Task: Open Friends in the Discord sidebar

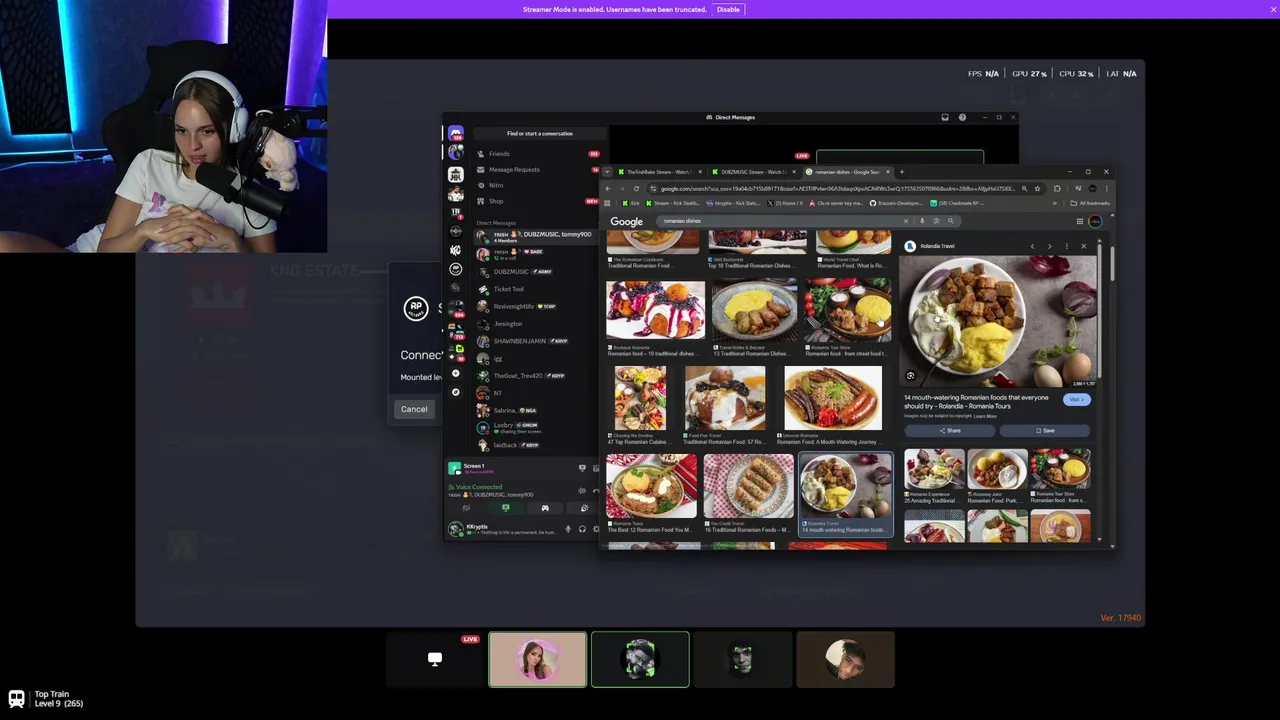Action: tap(538, 154)
